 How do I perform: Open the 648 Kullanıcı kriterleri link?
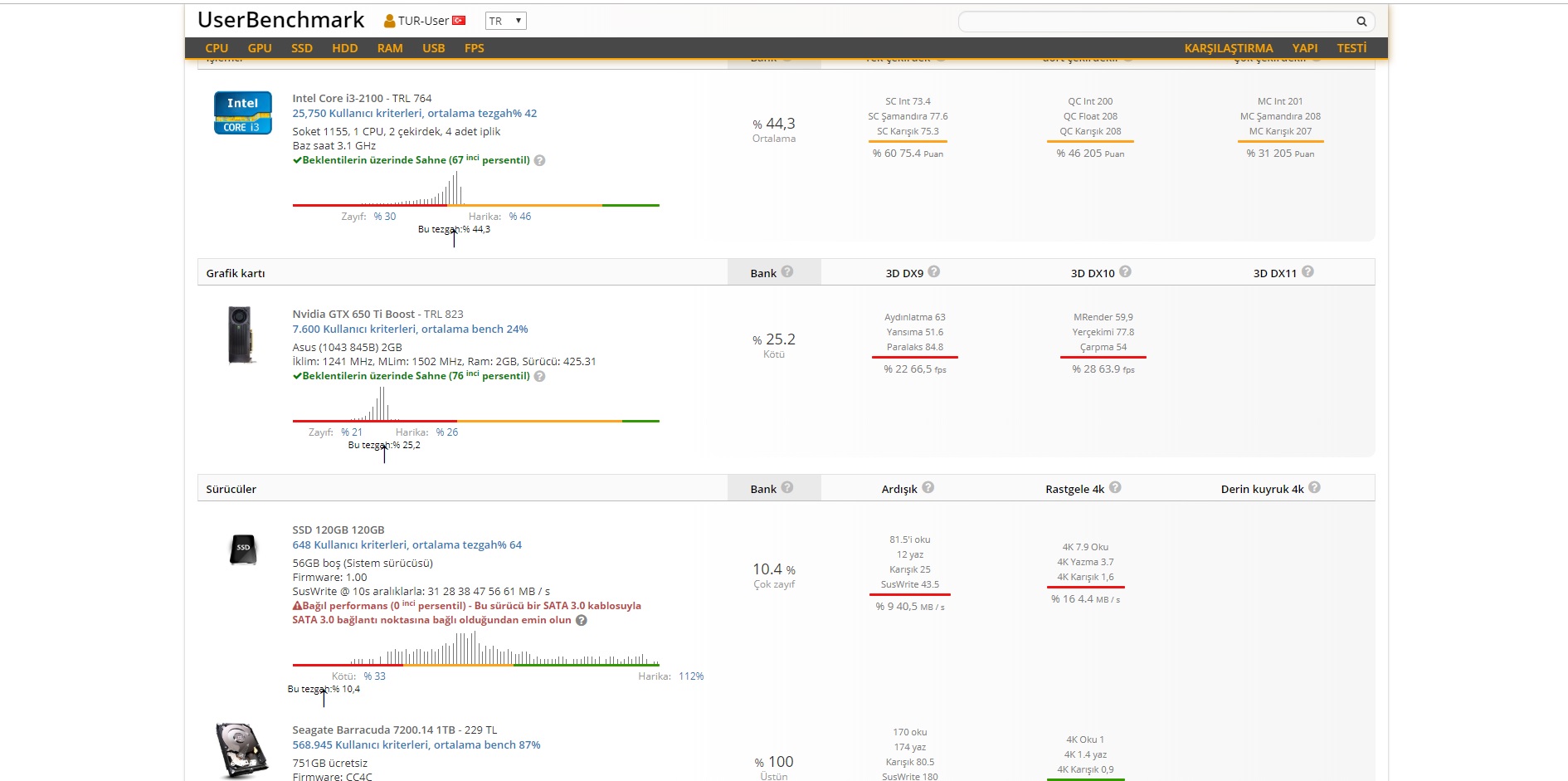407,545
